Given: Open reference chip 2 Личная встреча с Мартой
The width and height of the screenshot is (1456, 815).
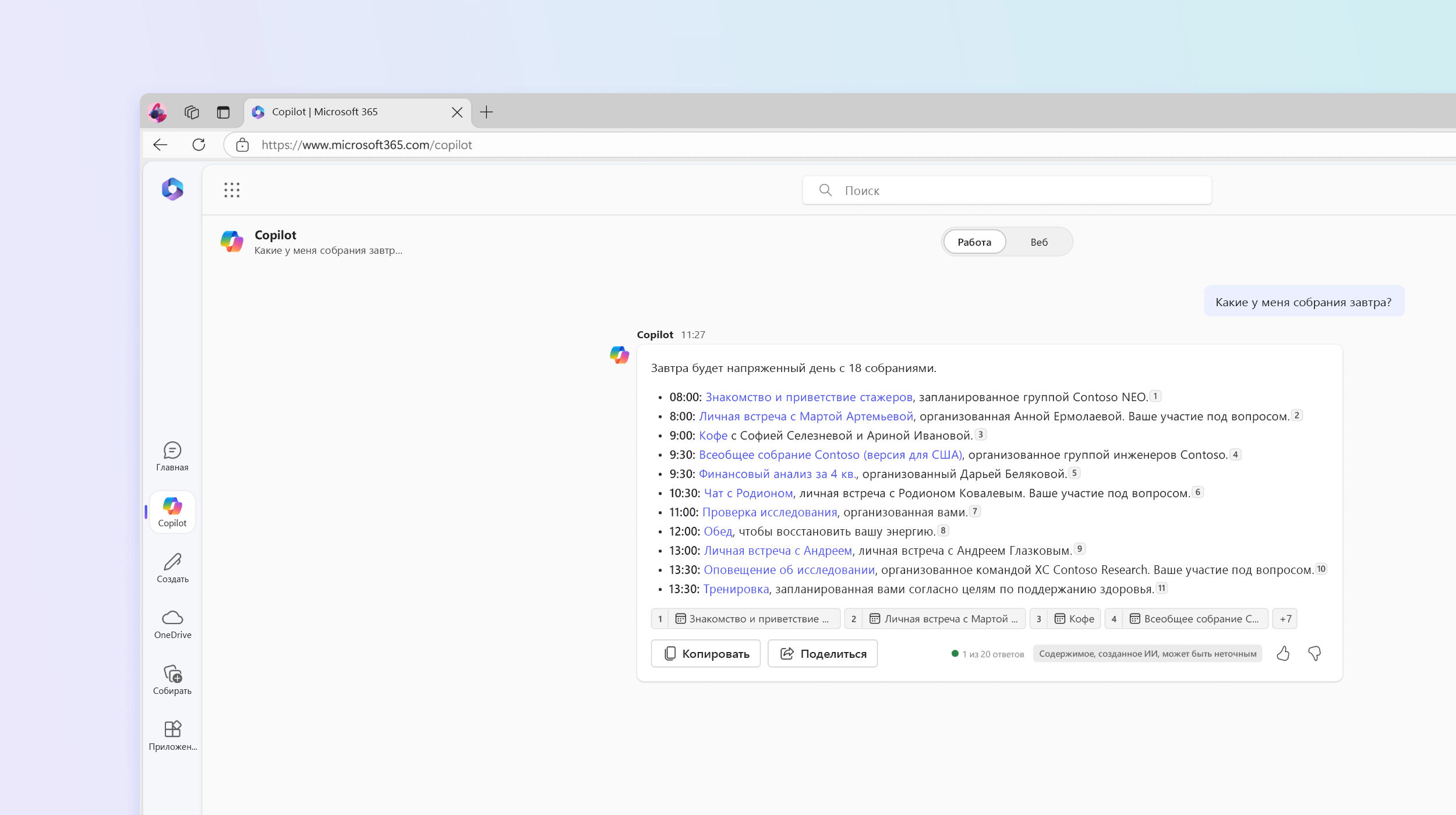Looking at the screenshot, I should pos(935,619).
